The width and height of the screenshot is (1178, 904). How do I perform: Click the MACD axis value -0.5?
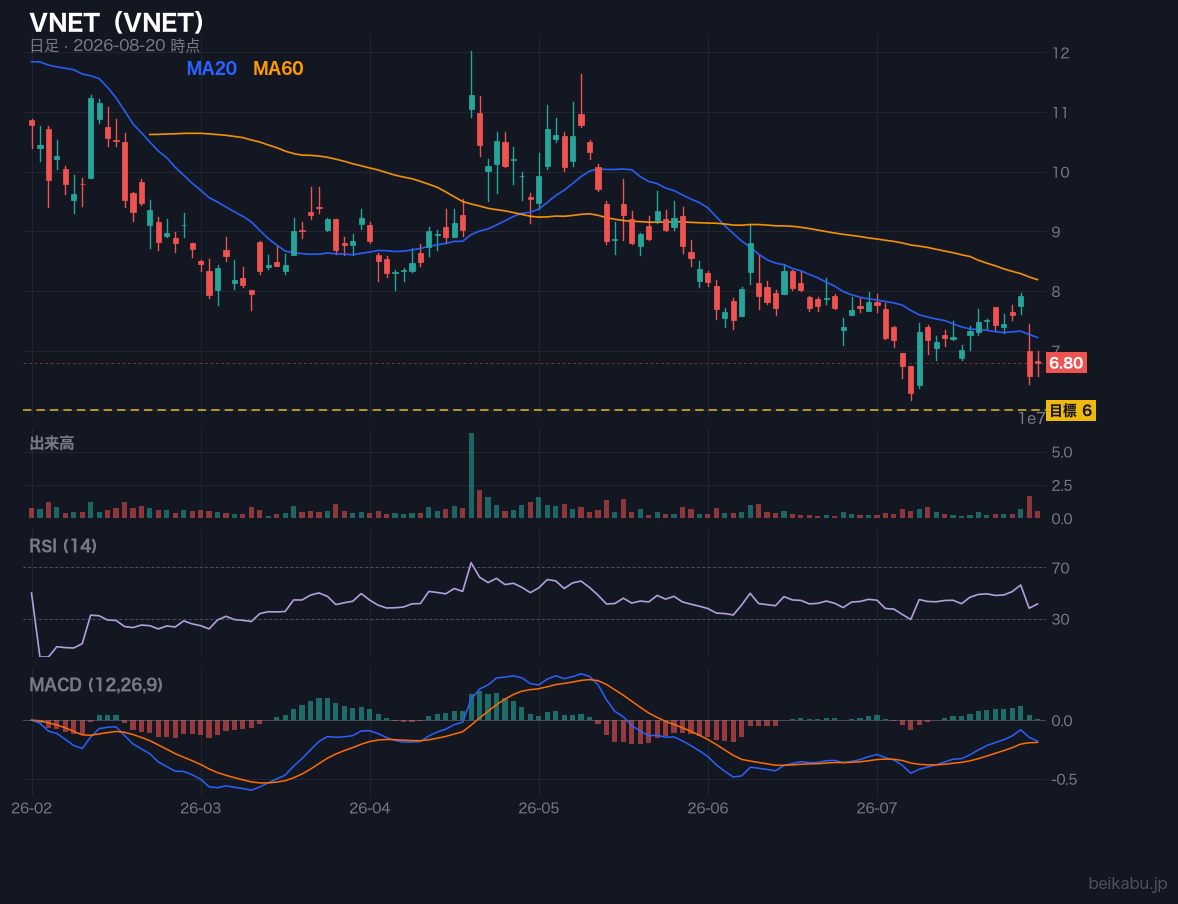pyautogui.click(x=1065, y=779)
